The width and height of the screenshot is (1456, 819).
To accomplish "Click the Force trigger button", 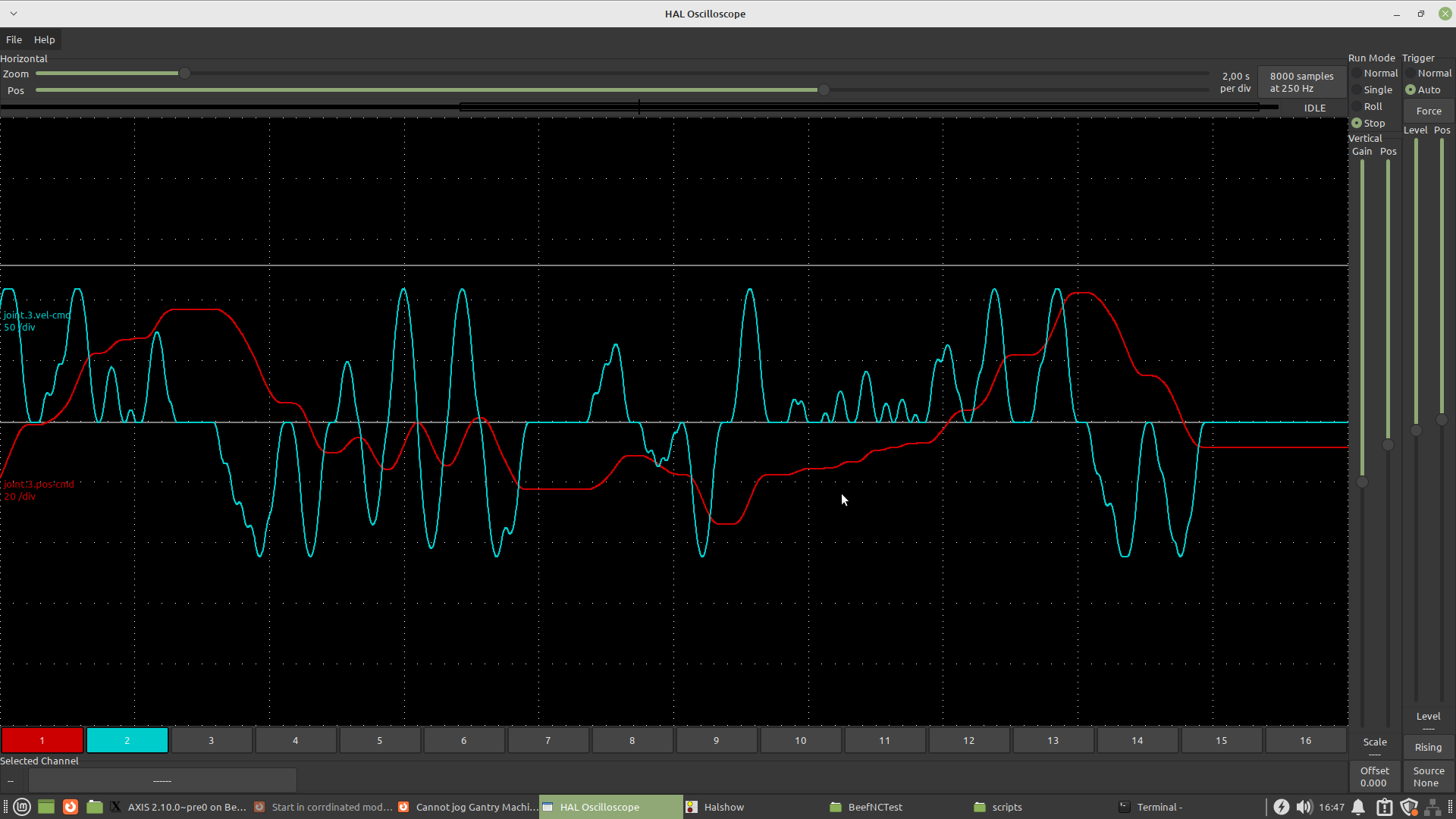I will coord(1429,111).
